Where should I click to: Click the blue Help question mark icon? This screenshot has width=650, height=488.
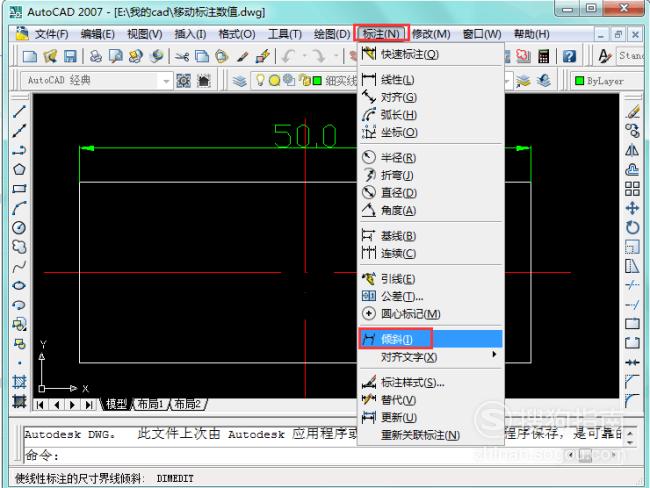[570, 56]
